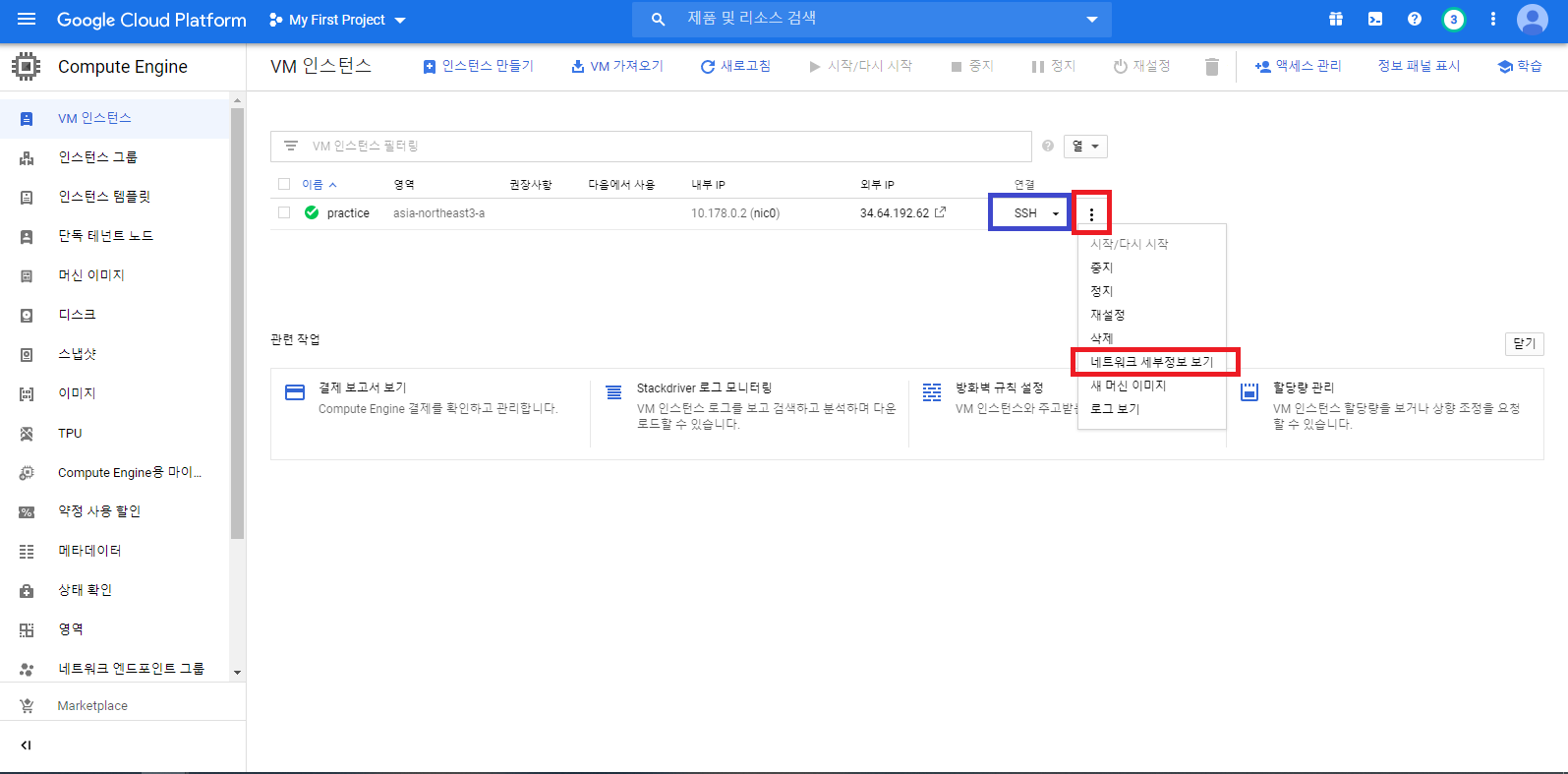Click the Stackdriver 로그 모니터링 icon
Viewport: 1568px width, 774px height.
[x=613, y=392]
